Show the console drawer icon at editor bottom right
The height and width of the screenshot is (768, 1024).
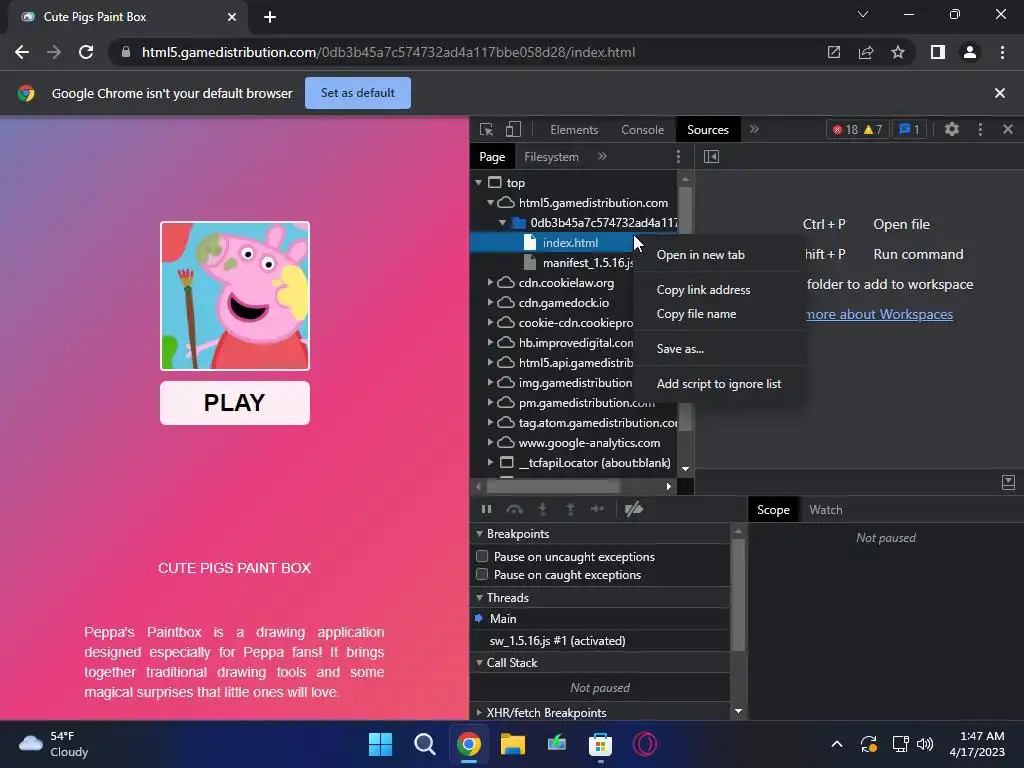point(1008,483)
